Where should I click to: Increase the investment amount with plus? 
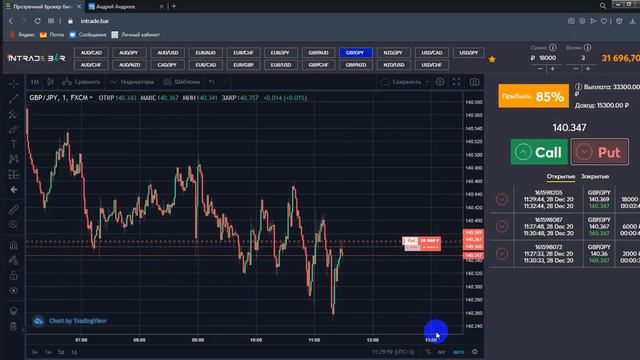pos(553,69)
